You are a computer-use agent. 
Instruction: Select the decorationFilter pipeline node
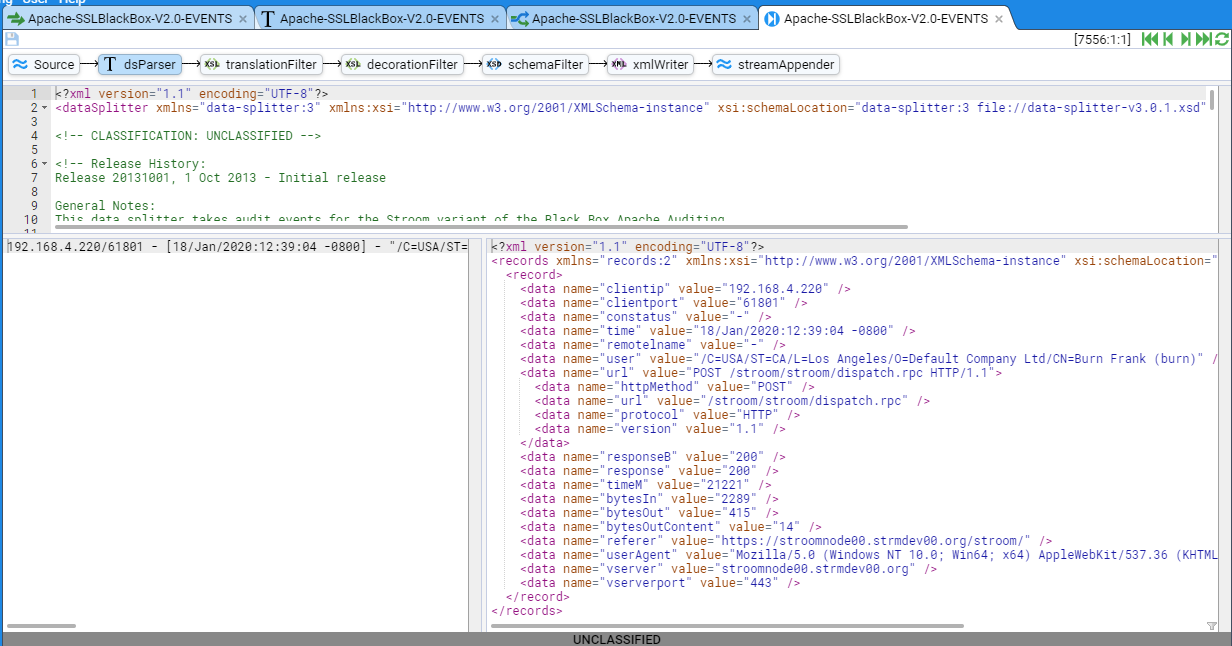point(402,65)
